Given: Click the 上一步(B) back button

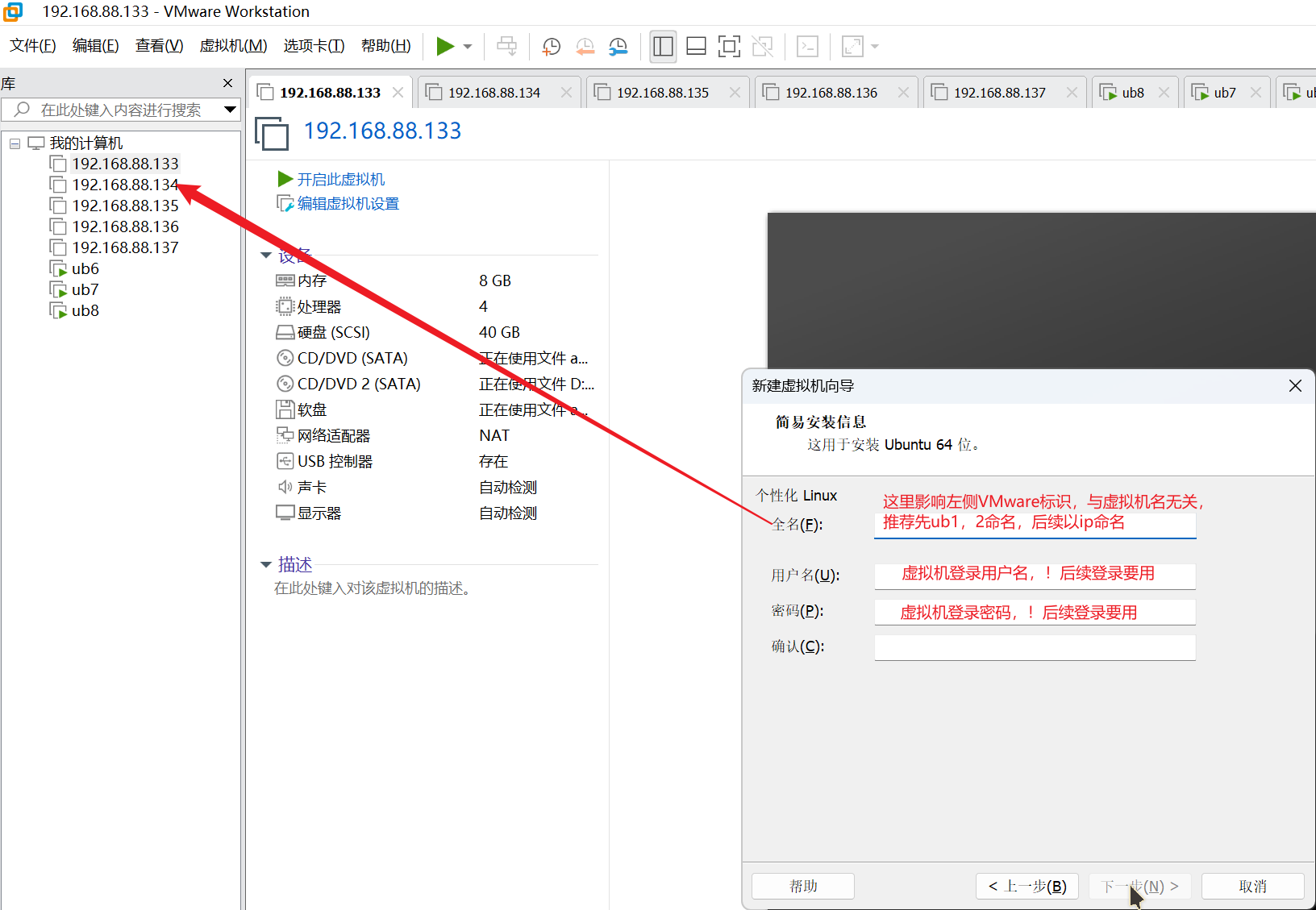Looking at the screenshot, I should [1027, 886].
